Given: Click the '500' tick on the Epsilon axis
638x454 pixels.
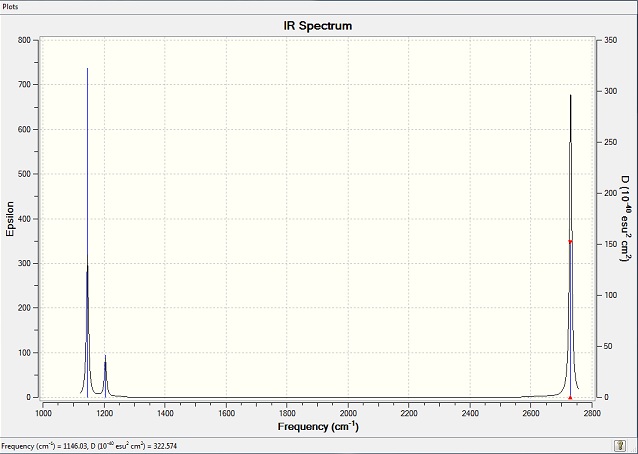Looking at the screenshot, I should [24, 174].
